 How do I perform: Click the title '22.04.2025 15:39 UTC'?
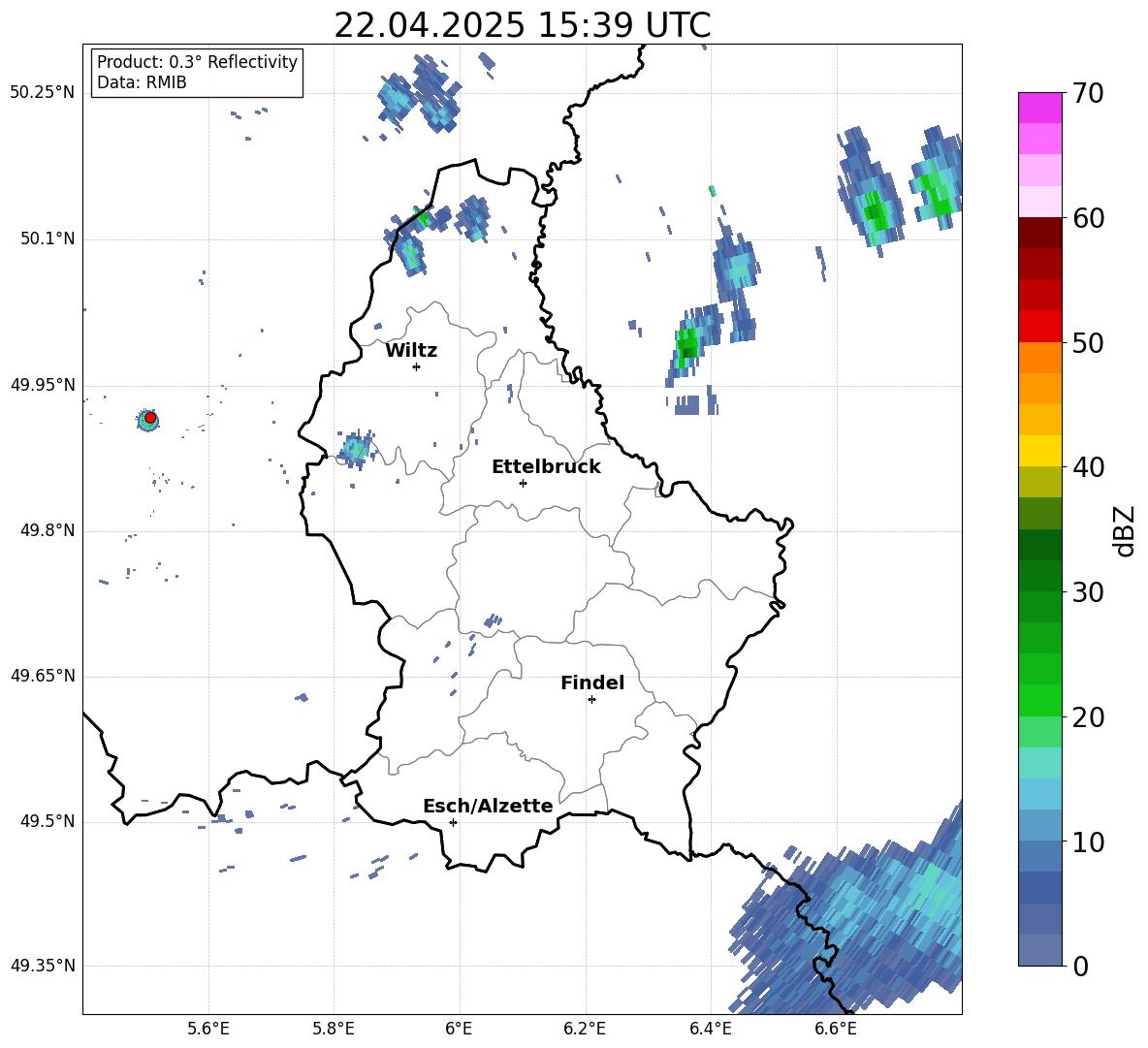point(522,25)
